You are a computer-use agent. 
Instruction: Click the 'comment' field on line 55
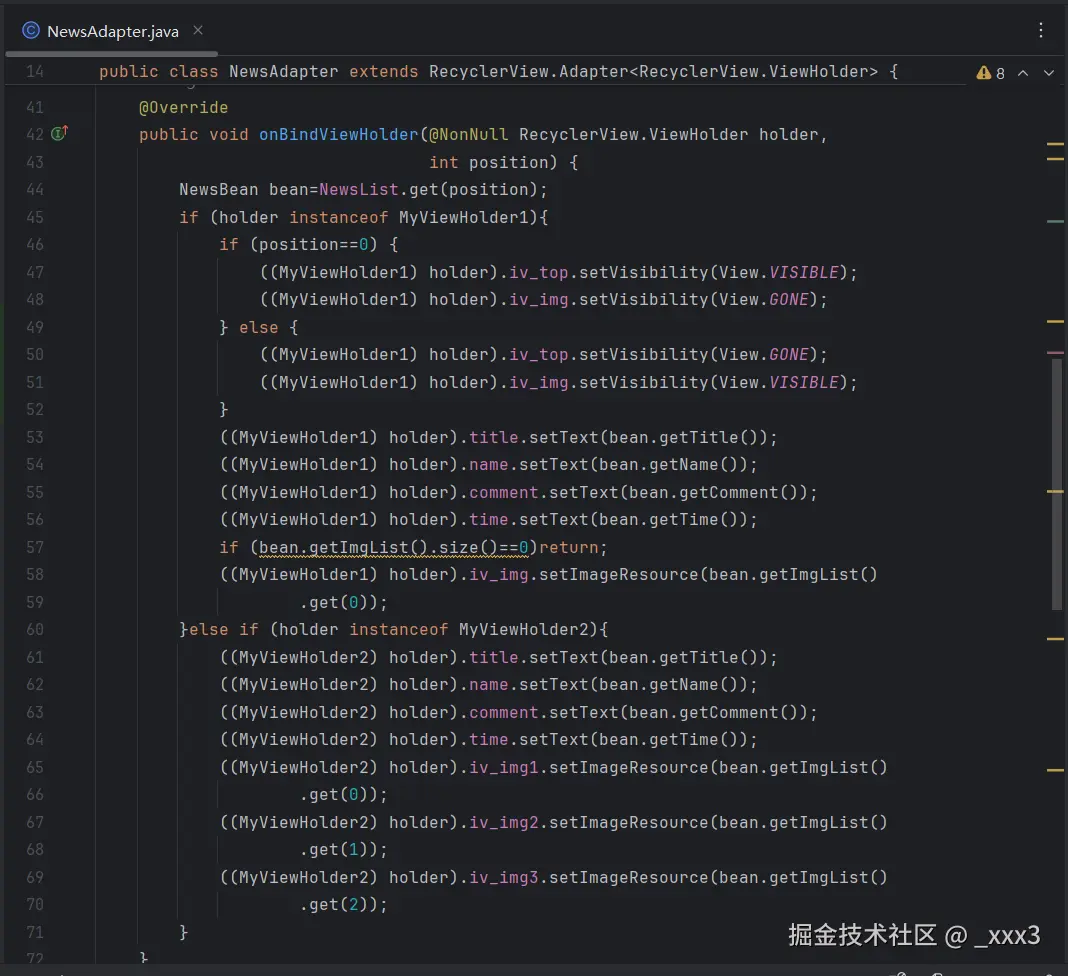coord(503,492)
